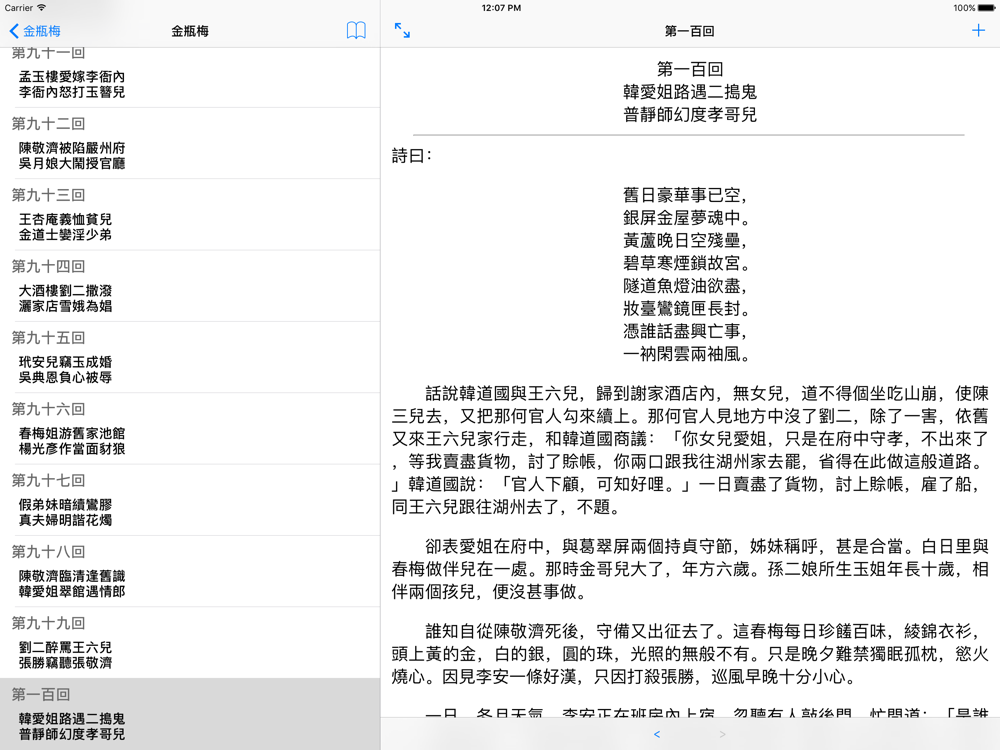
Task: Tap paragraph starting 誰知自從陳敬濟死後
Action: [x=690, y=654]
